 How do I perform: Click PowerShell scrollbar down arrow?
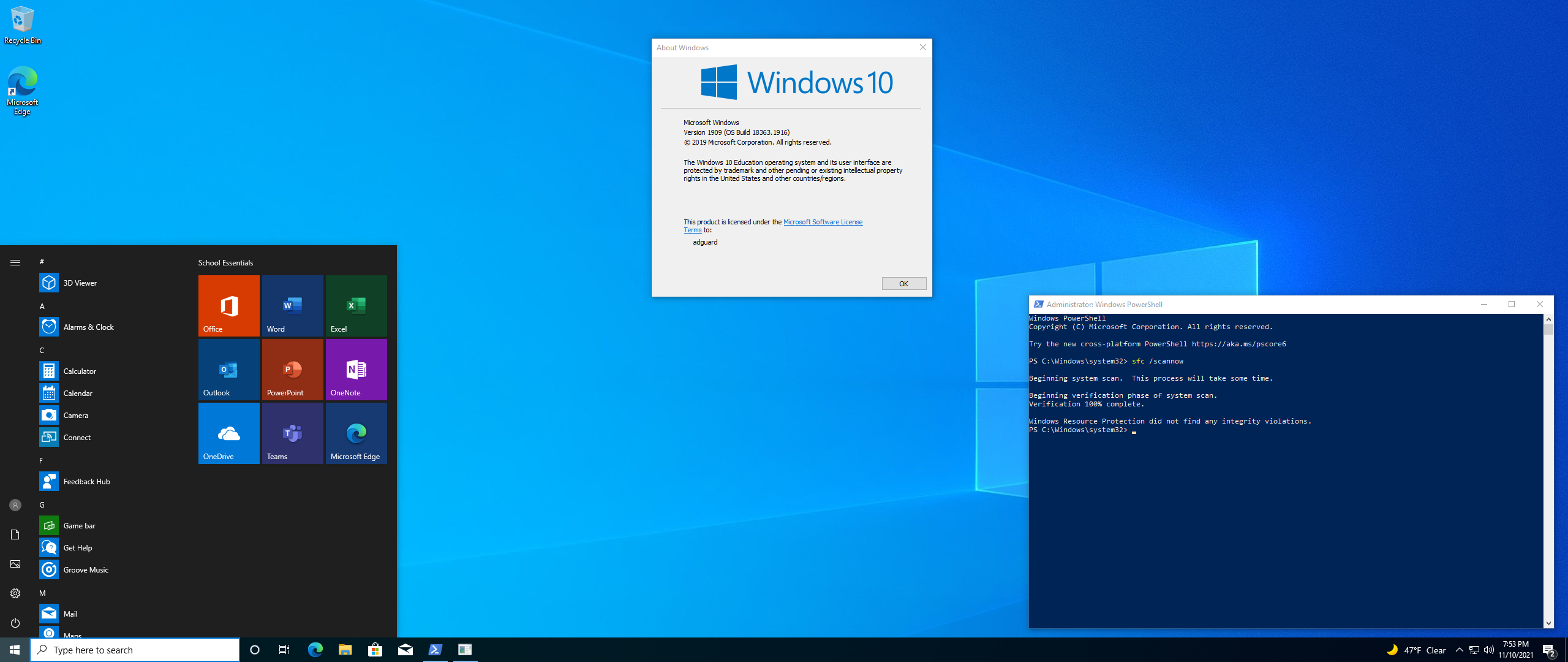pyautogui.click(x=1548, y=623)
